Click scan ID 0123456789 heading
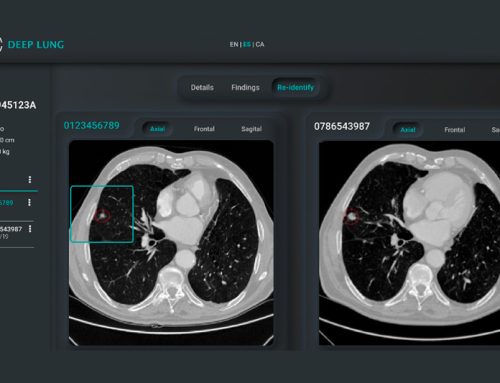500x383 pixels. (x=92, y=126)
